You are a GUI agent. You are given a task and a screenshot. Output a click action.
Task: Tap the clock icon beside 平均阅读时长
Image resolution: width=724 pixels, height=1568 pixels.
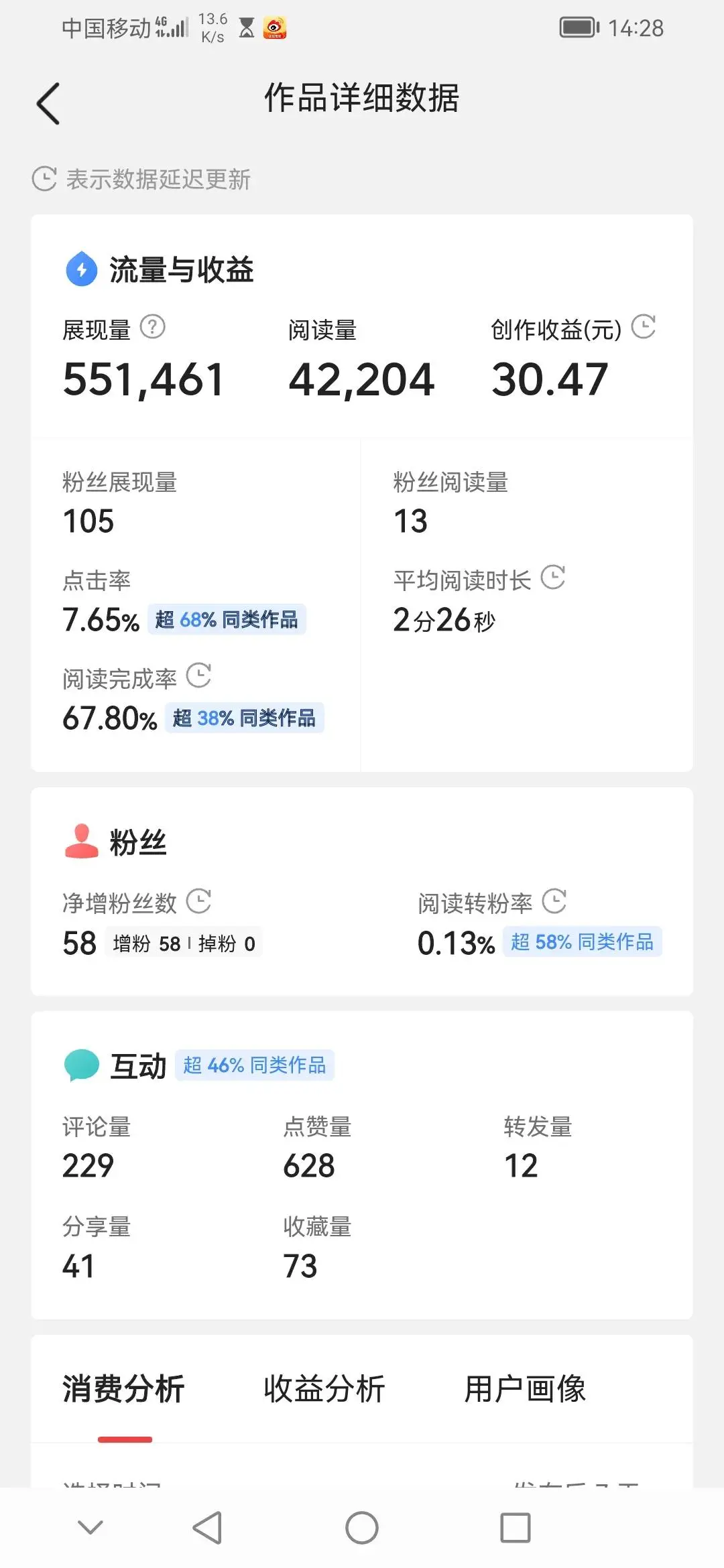(x=553, y=578)
